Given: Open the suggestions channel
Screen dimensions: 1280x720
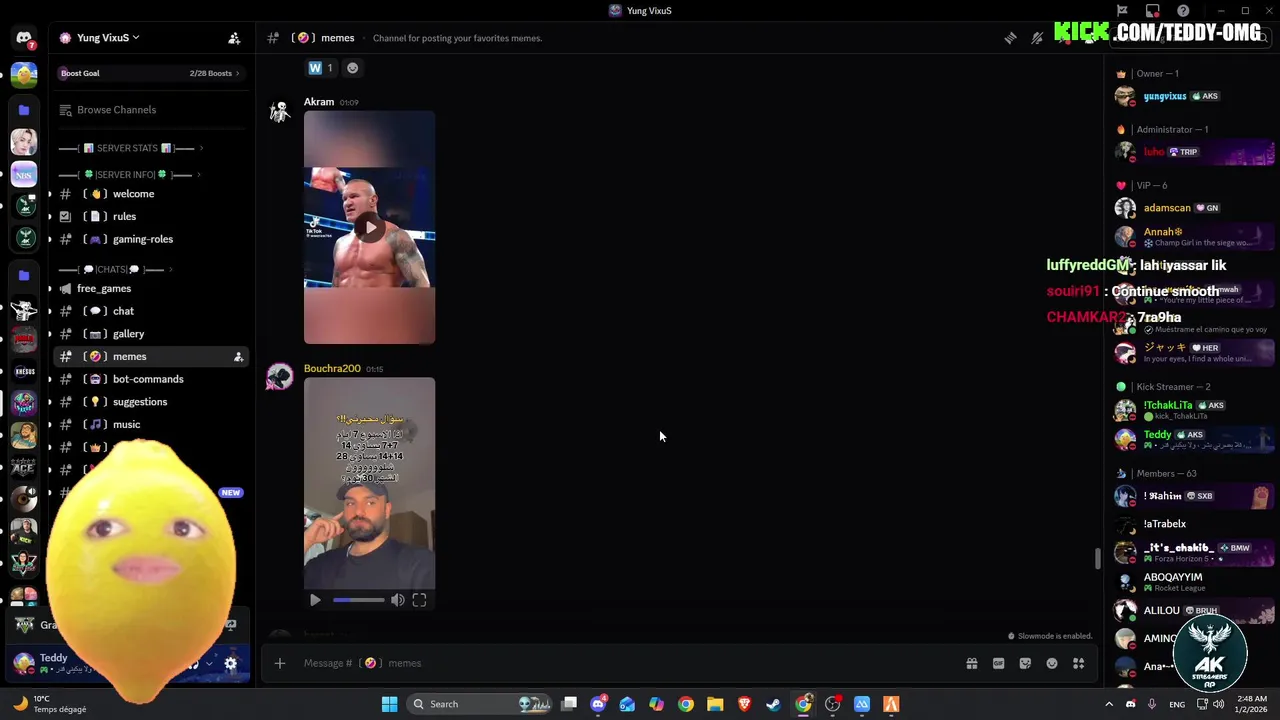Looking at the screenshot, I should 150,402.
